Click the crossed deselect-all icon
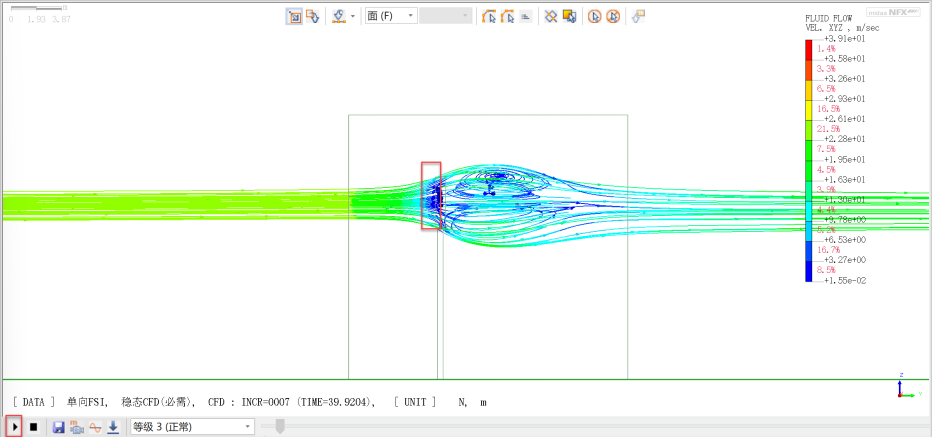Screen dimensions: 932x437 pyautogui.click(x=551, y=16)
